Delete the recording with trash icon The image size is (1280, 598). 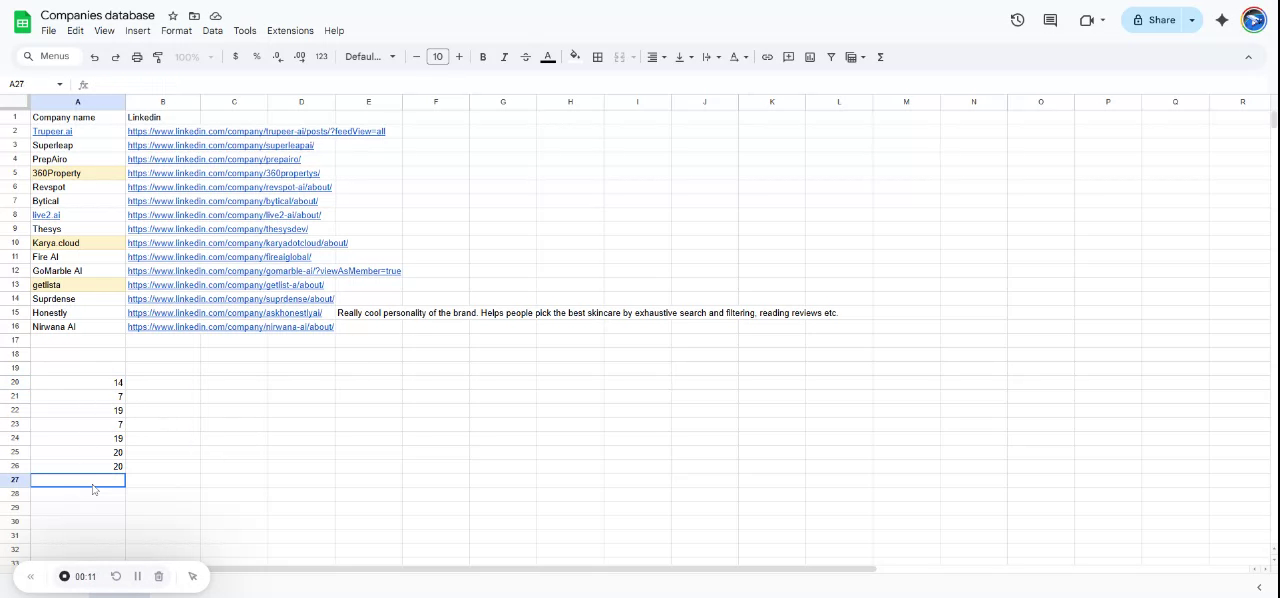(x=158, y=576)
